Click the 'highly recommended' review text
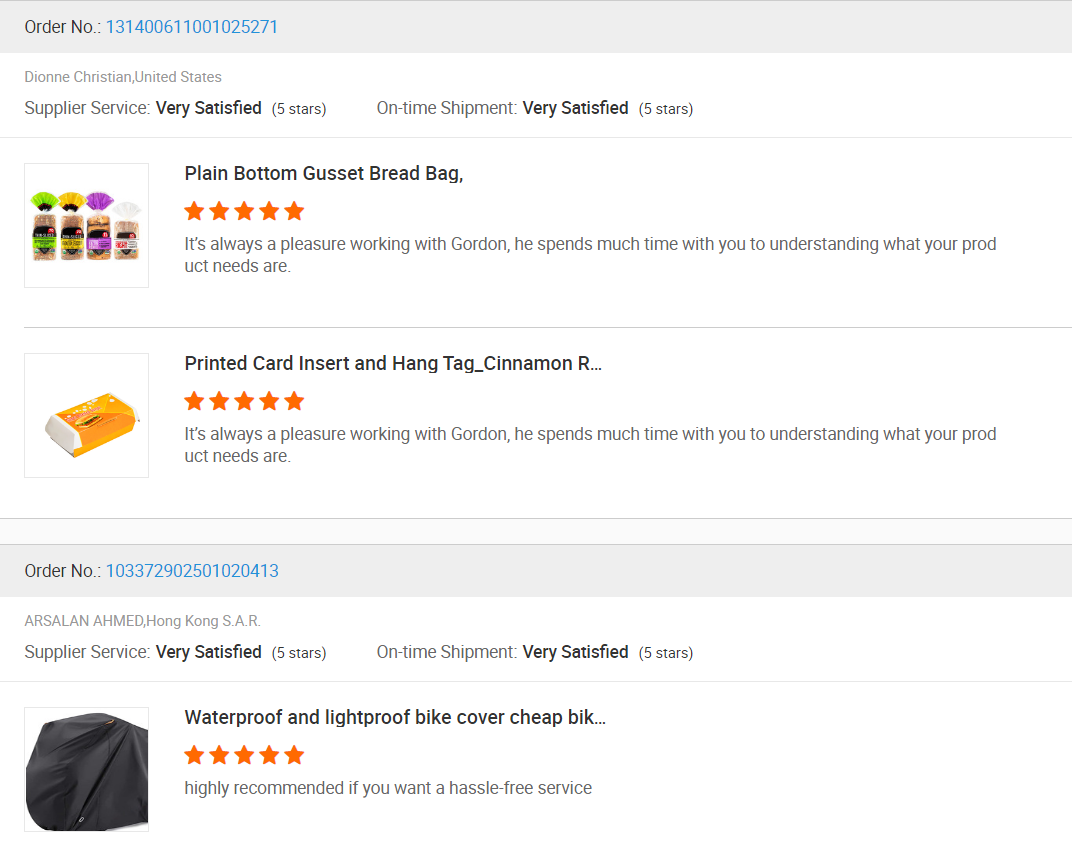This screenshot has width=1072, height=846. tap(388, 788)
